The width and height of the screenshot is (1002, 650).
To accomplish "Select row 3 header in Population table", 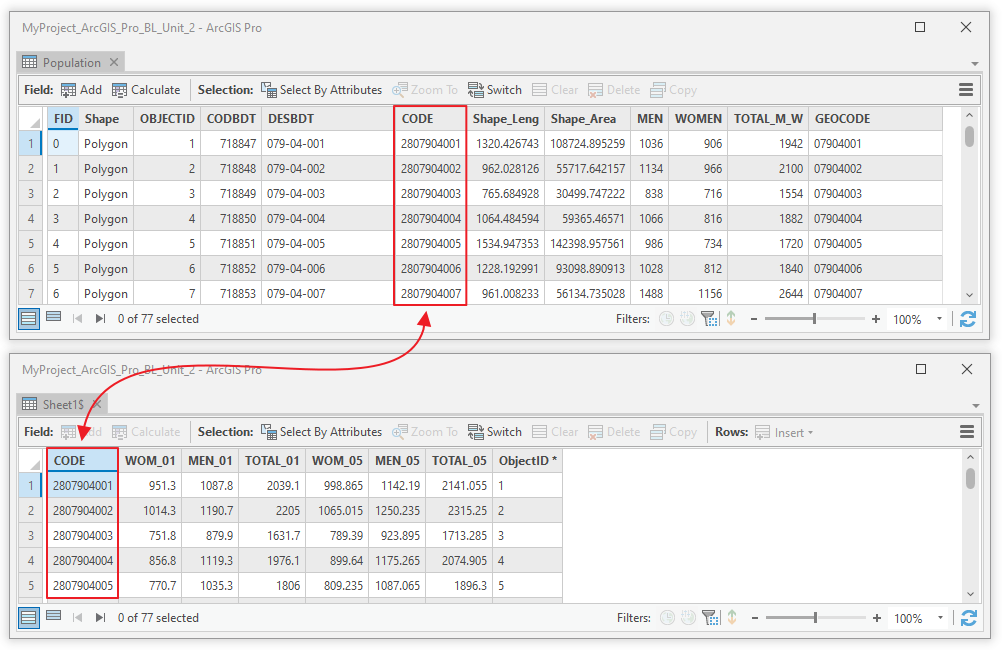I will click(30, 194).
